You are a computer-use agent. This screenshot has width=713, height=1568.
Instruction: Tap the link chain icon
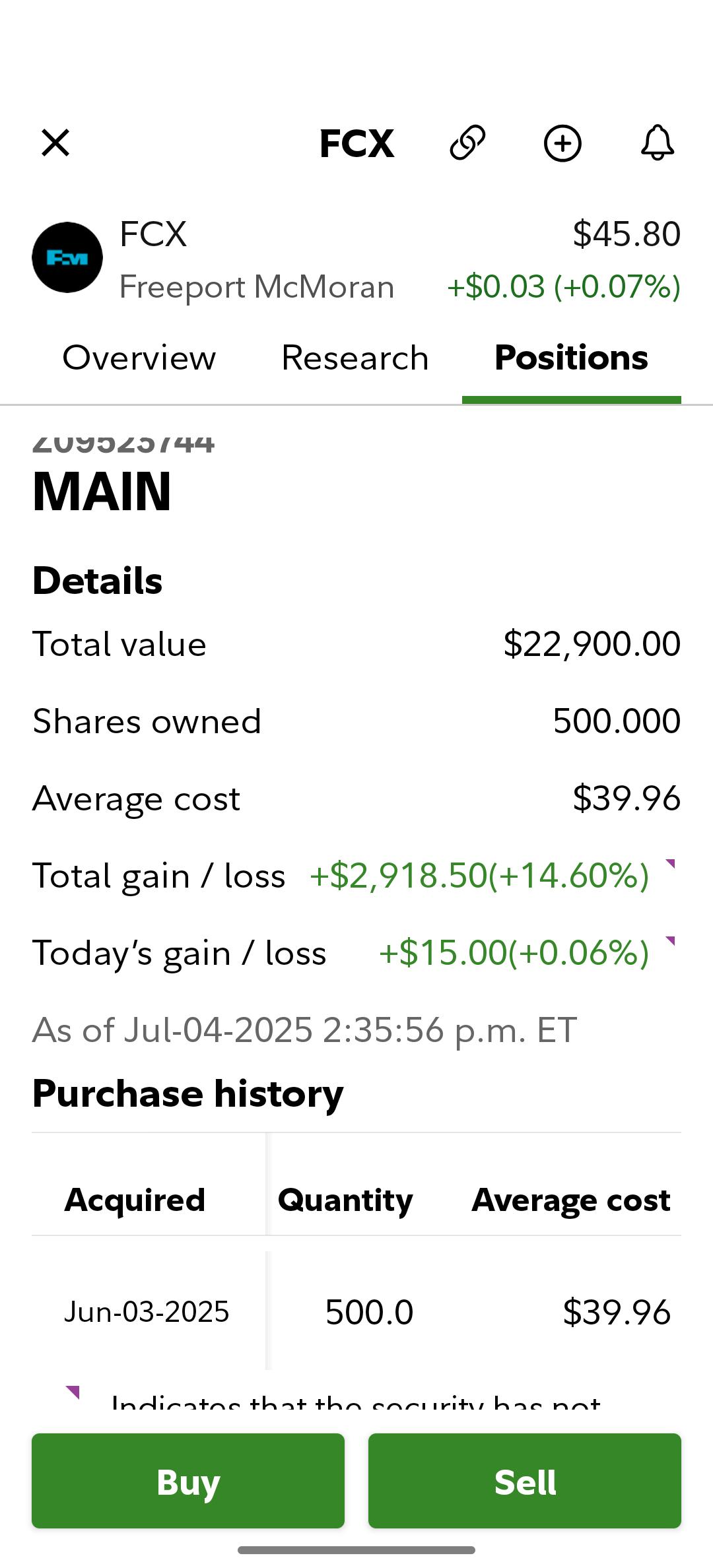(x=467, y=143)
